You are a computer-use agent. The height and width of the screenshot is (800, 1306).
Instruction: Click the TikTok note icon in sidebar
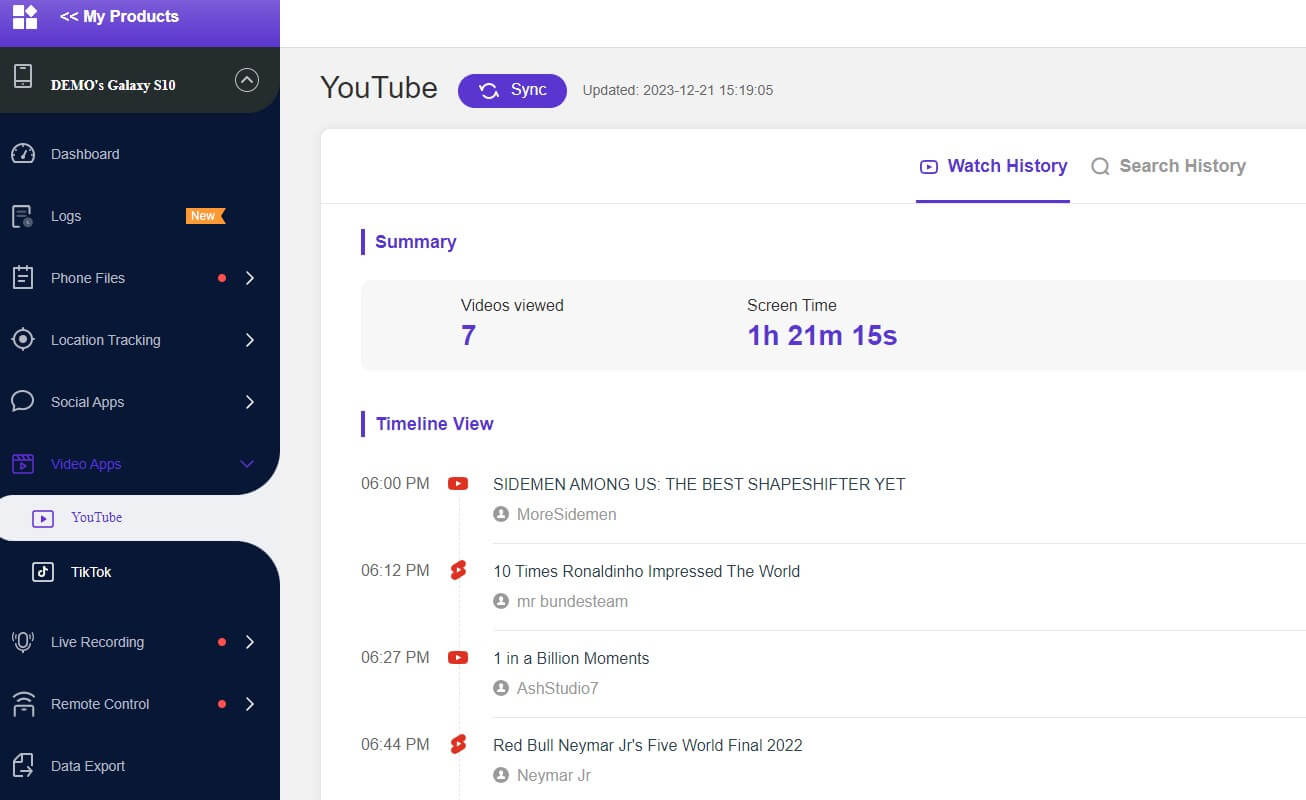(x=42, y=572)
